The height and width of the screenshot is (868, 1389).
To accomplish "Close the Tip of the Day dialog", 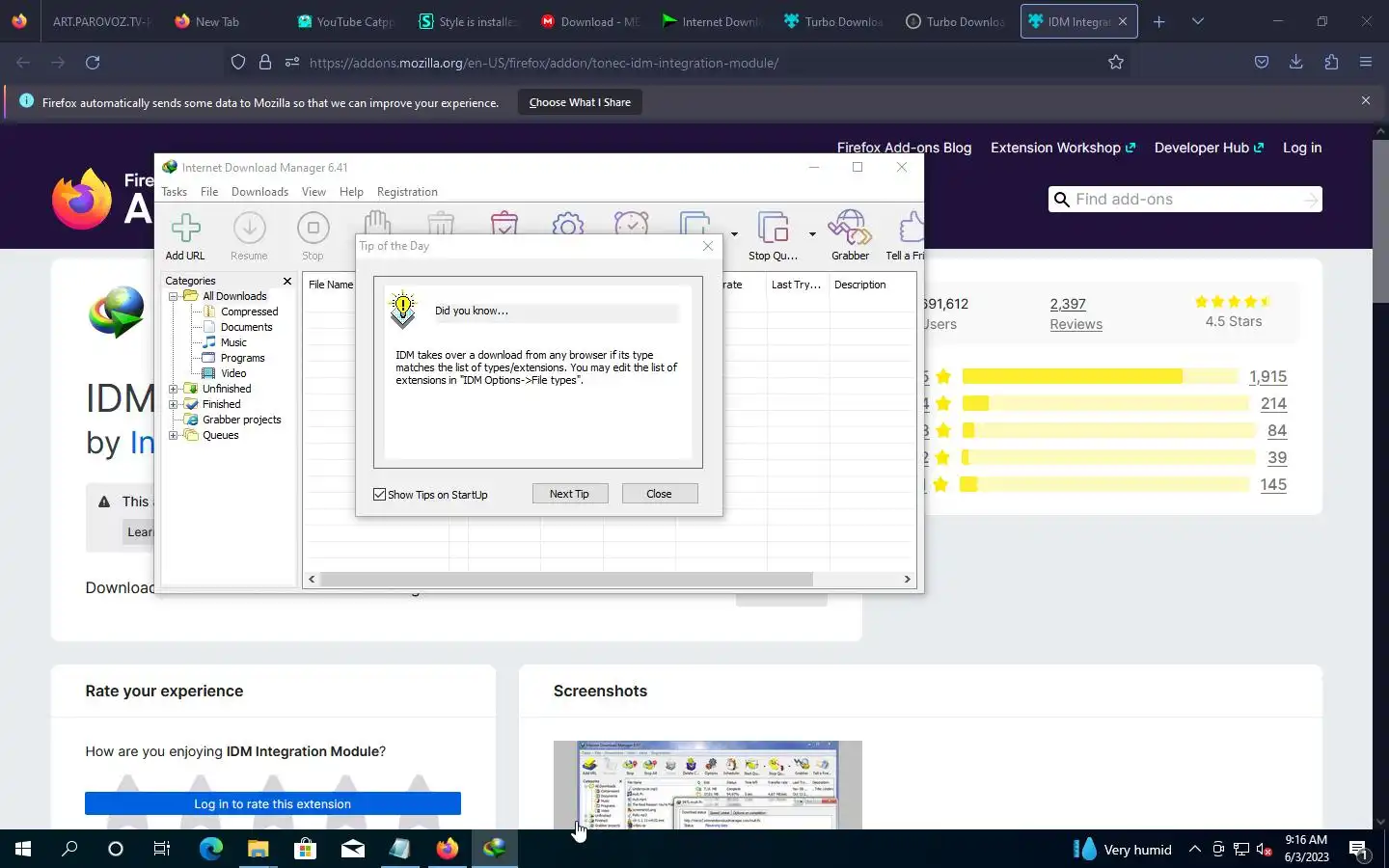I will 708,246.
